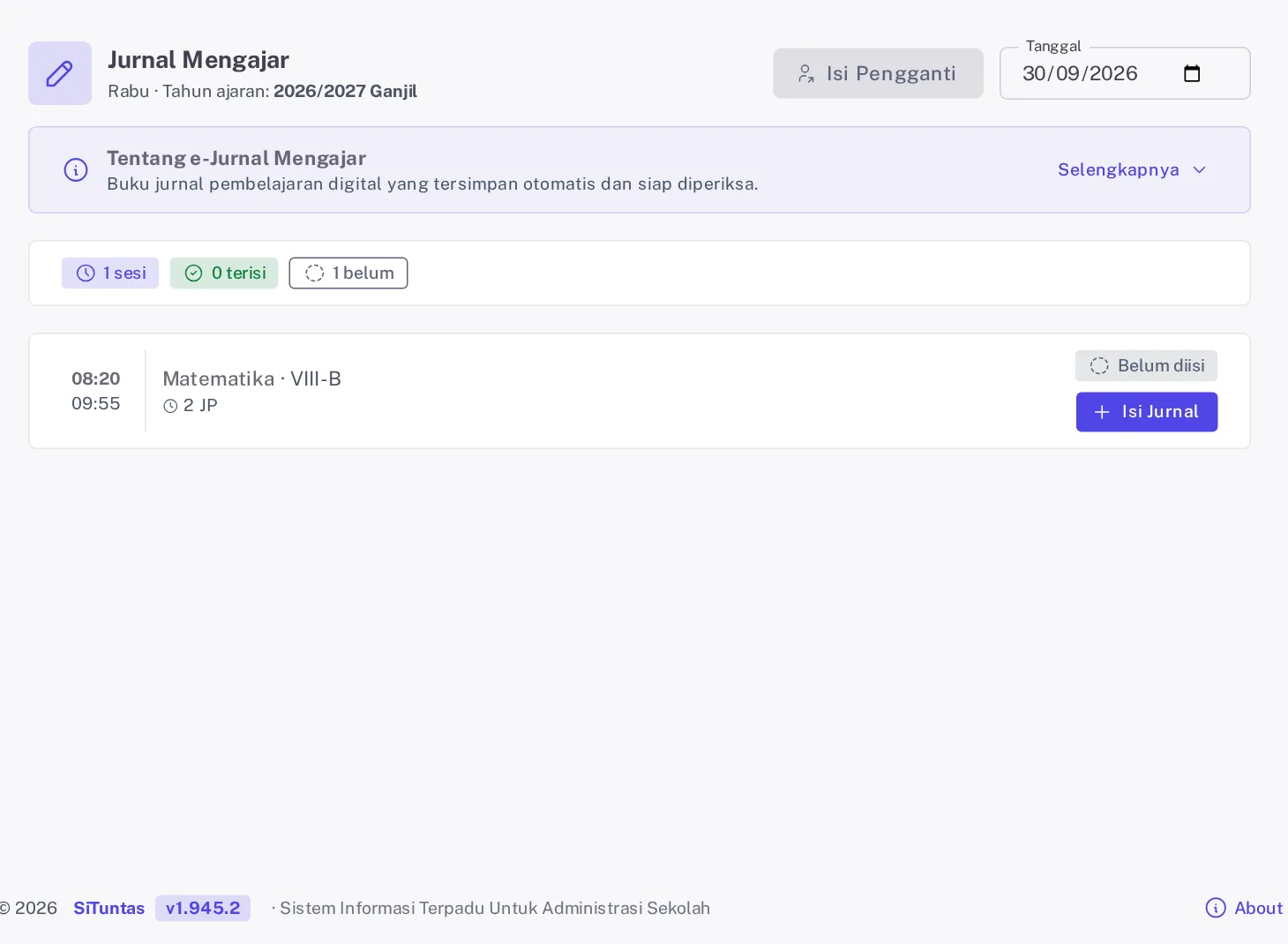This screenshot has width=1288, height=944.
Task: Click the Sistem Informasi Terpadu footer text
Action: 495,908
